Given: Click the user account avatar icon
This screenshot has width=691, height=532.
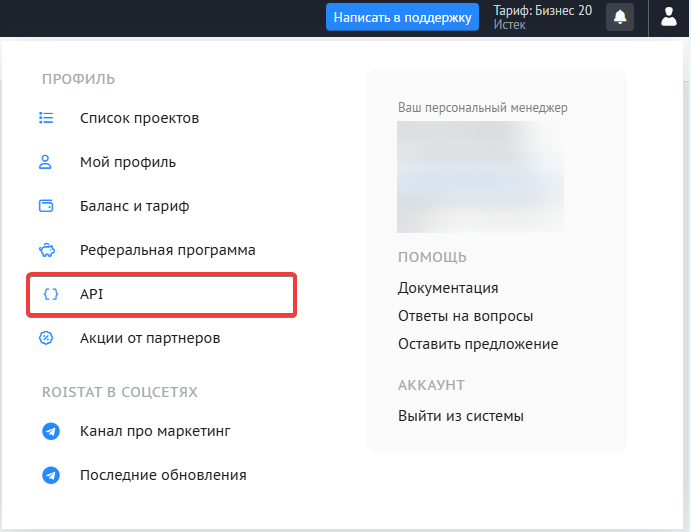Looking at the screenshot, I should (669, 17).
